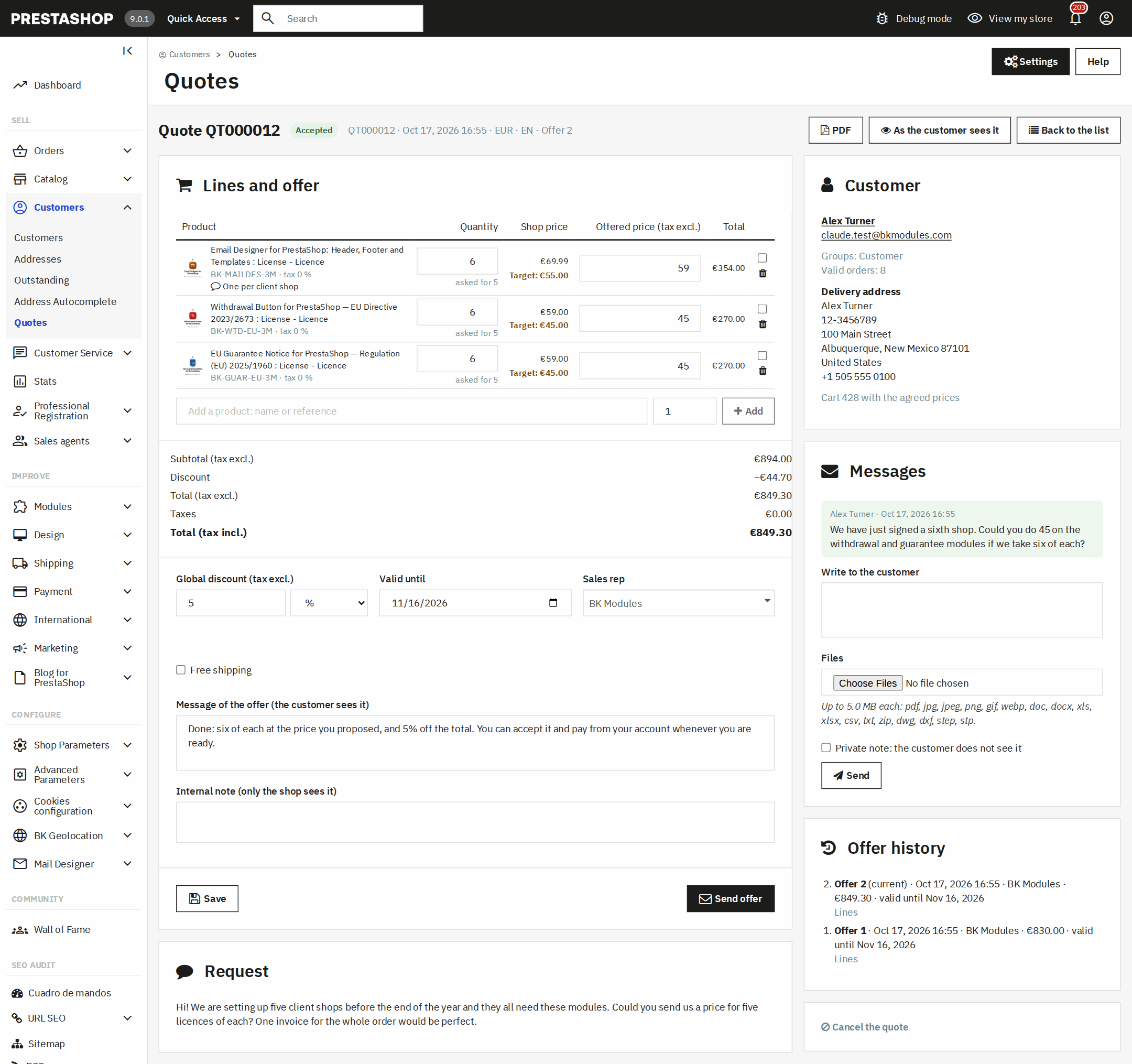
Task: Check Private note: customer does not see it
Action: point(825,748)
